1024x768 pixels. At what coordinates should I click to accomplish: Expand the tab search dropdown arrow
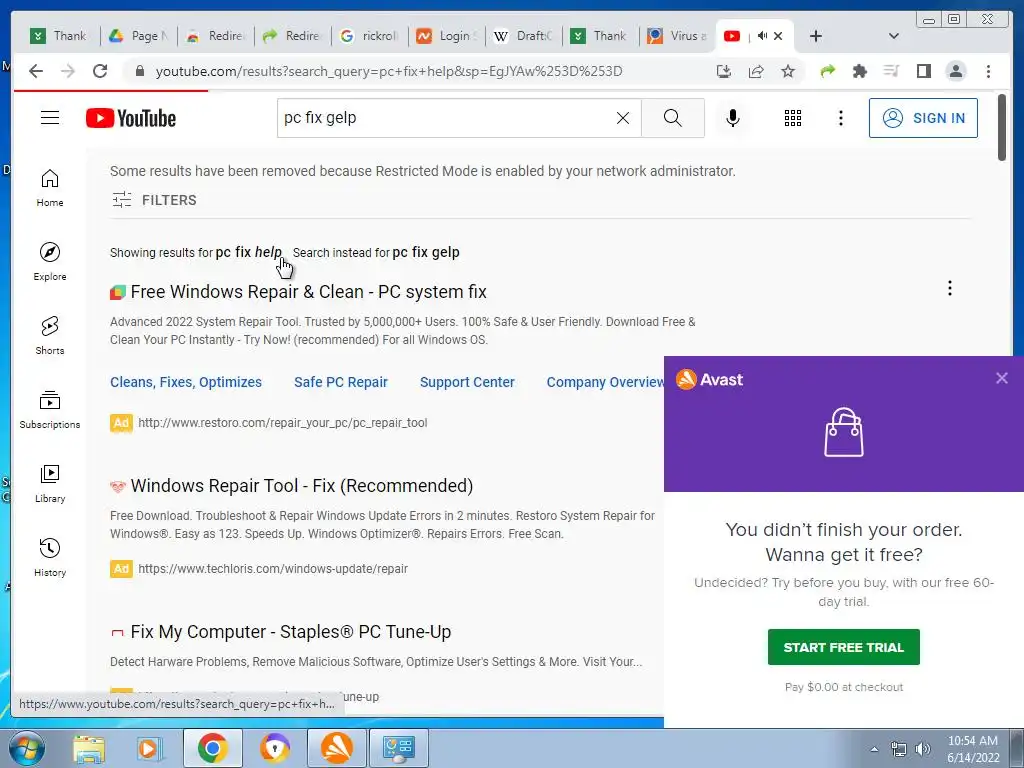(x=893, y=36)
